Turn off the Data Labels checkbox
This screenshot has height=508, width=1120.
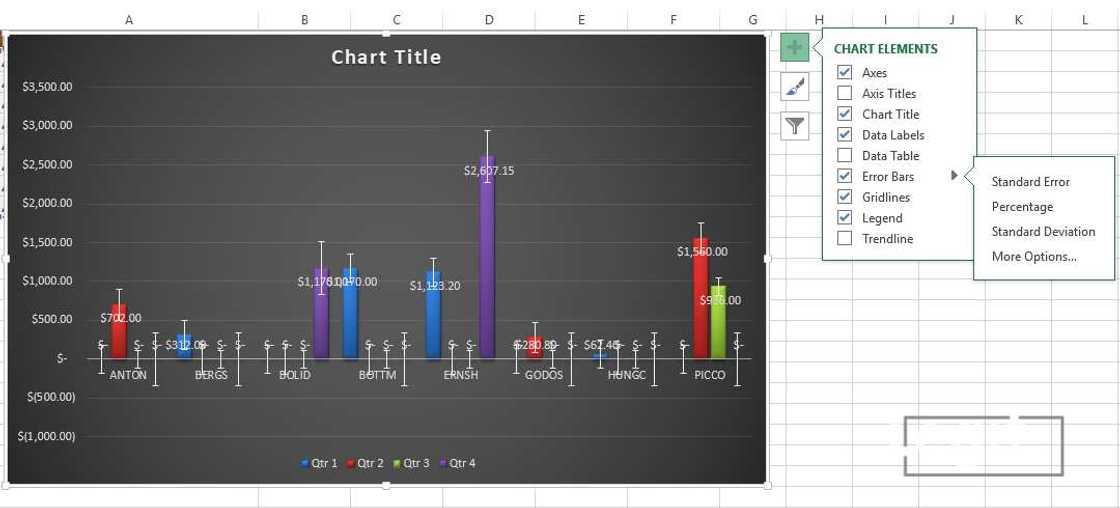845,135
